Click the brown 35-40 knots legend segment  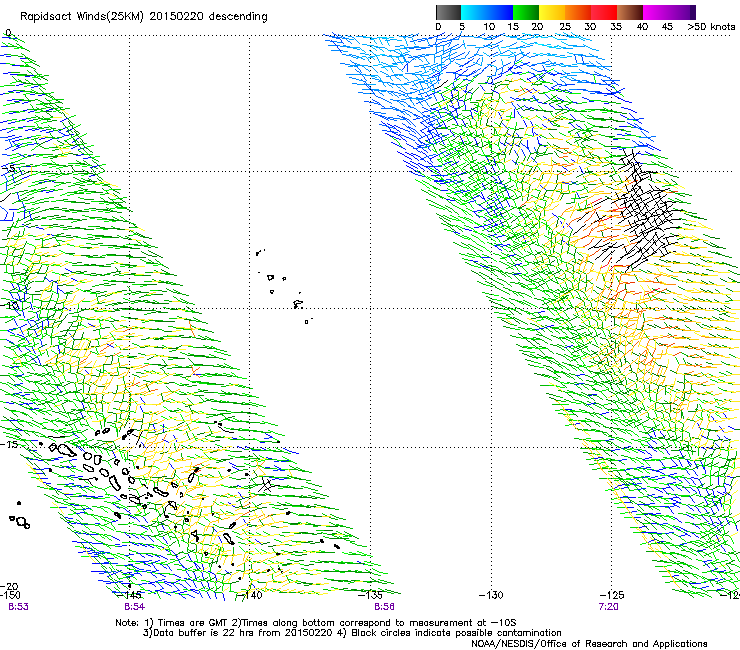coord(630,12)
